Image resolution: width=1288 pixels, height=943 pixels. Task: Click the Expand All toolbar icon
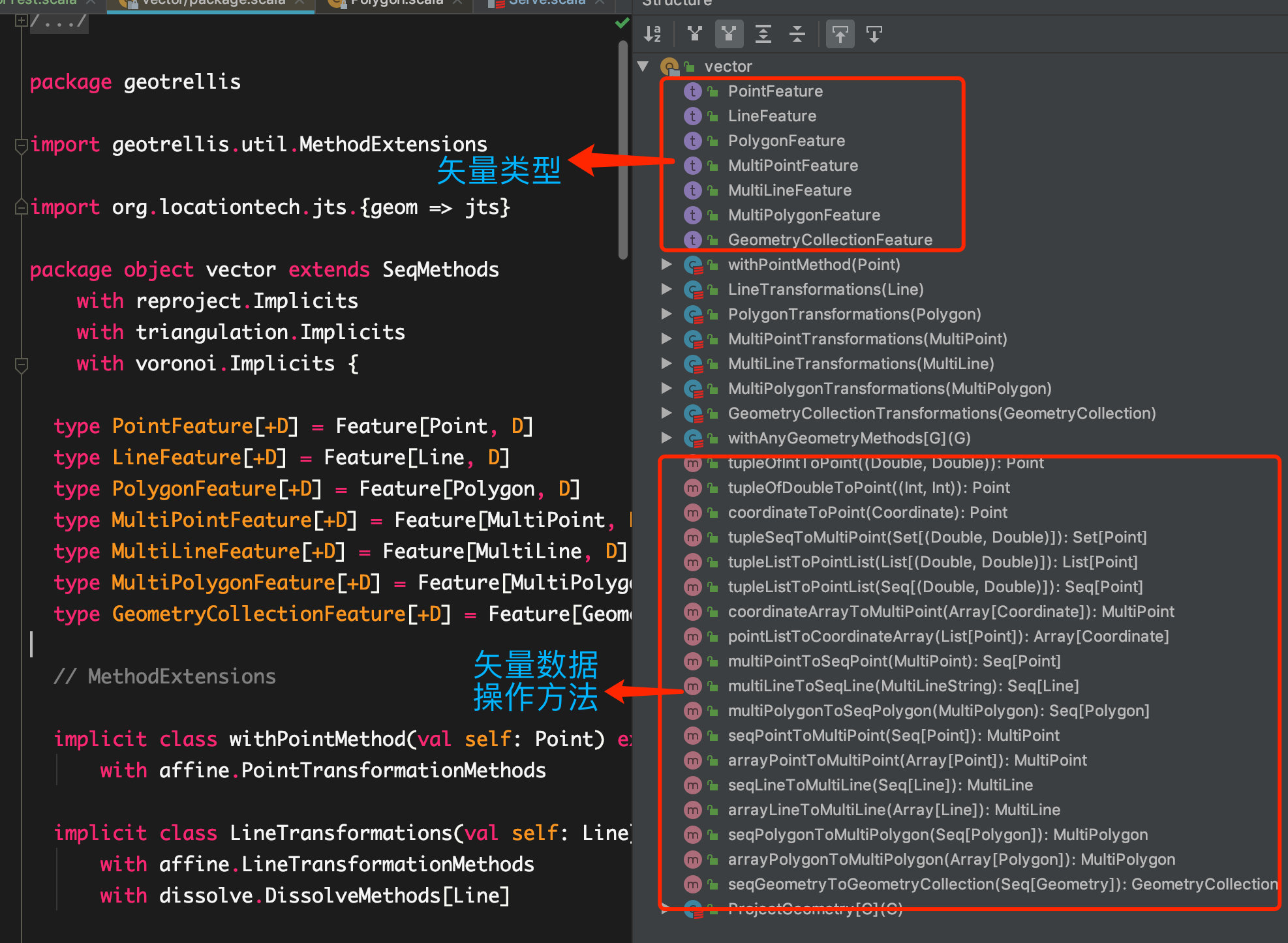[x=763, y=34]
